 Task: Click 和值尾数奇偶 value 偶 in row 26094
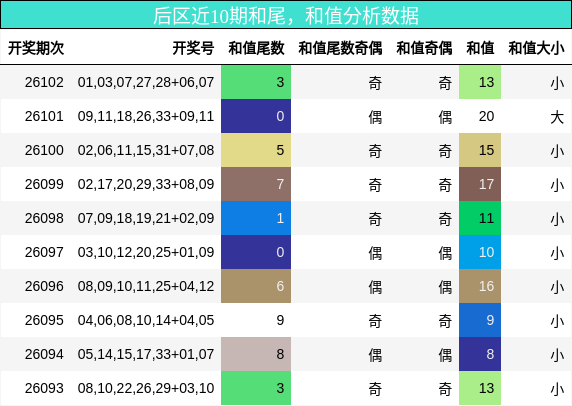coord(375,355)
